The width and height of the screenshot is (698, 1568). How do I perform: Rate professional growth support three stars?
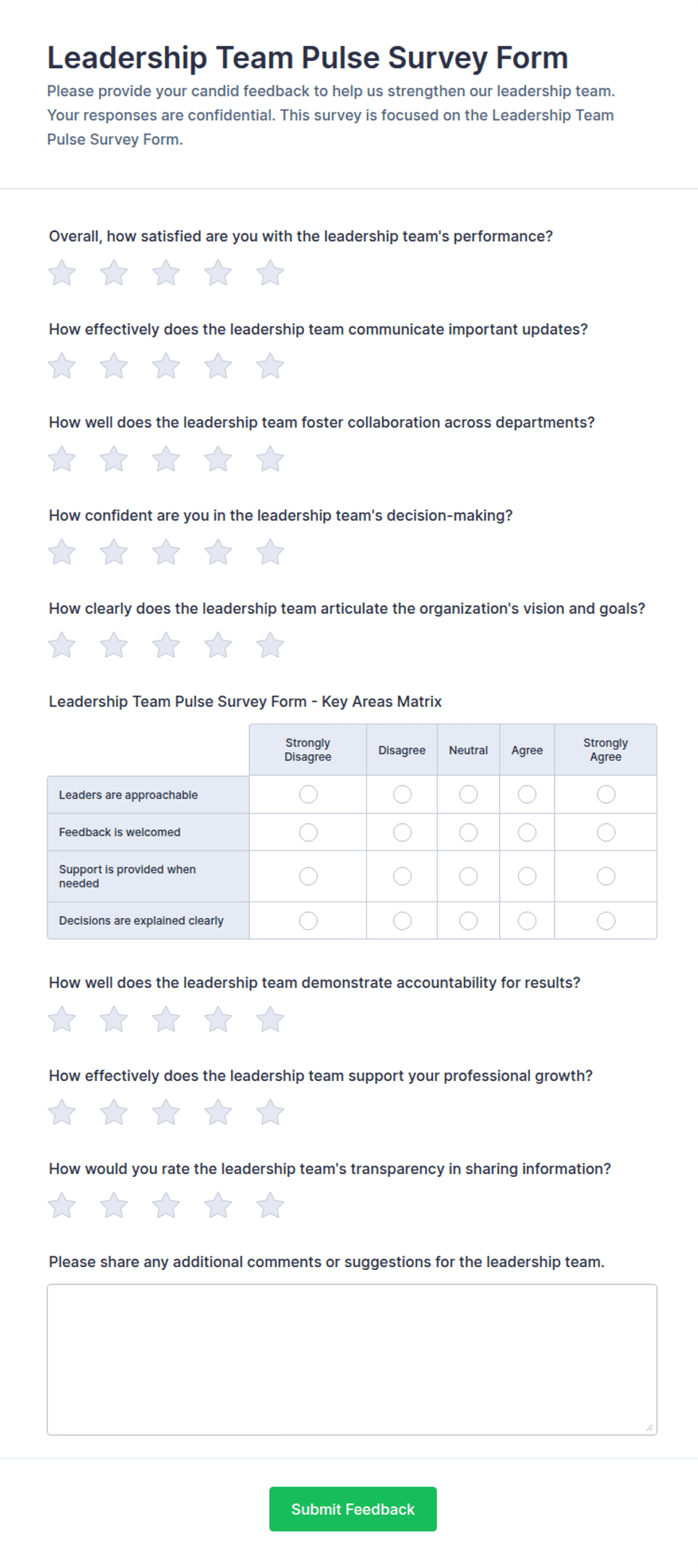pyautogui.click(x=166, y=1112)
